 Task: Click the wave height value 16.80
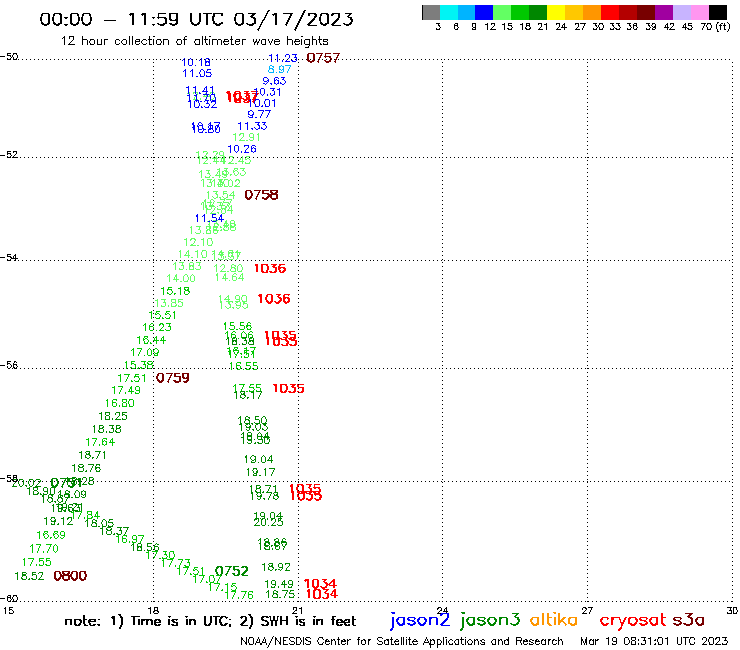120,404
